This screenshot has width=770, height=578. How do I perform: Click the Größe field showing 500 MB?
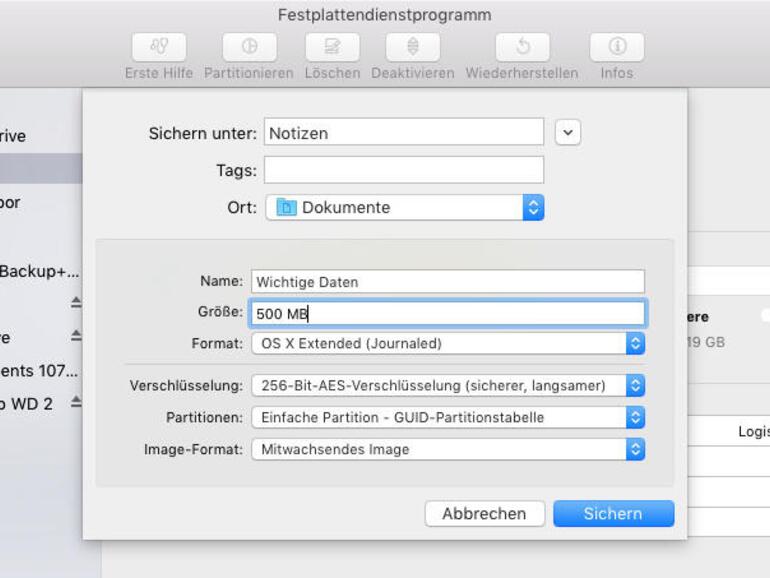pos(448,313)
